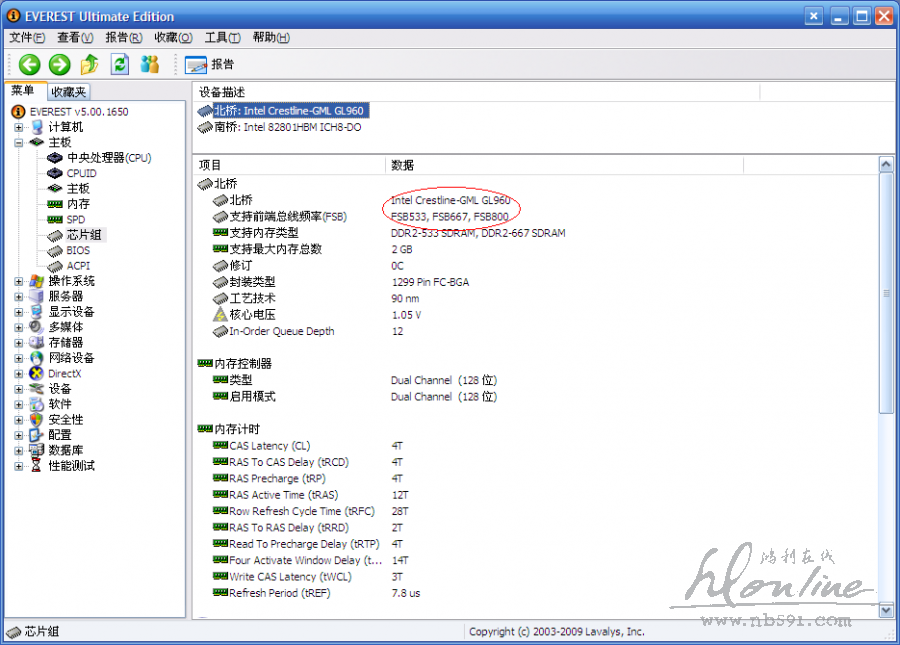900x645 pixels.
Task: Expand the 显示设备 tree node
Action: [19, 312]
